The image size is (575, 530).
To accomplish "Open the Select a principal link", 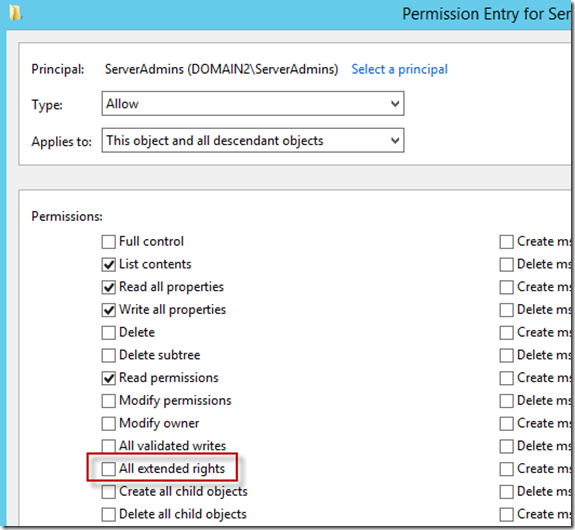I will [399, 69].
